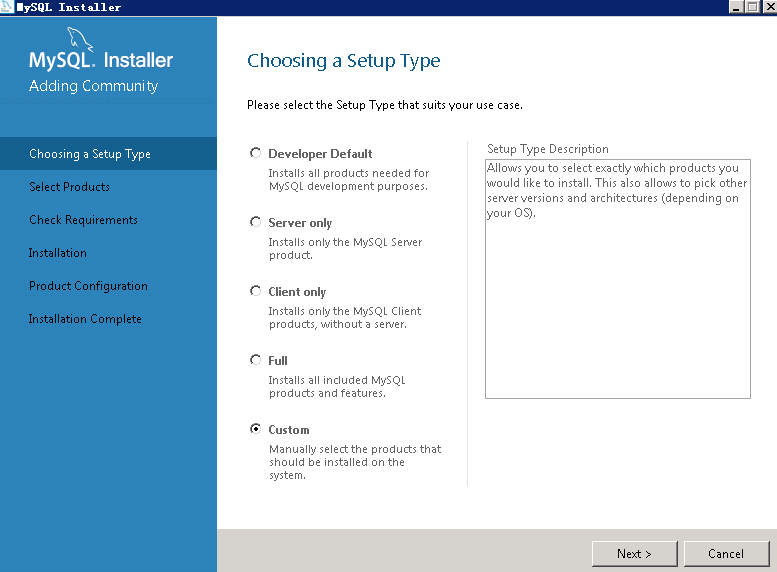
Task: Click the MySQL dolphin logo
Action: 80,39
